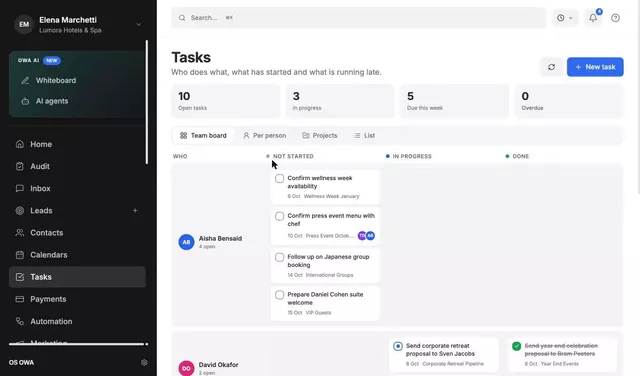
Task: Add a new lead with the plus icon
Action: [135, 211]
